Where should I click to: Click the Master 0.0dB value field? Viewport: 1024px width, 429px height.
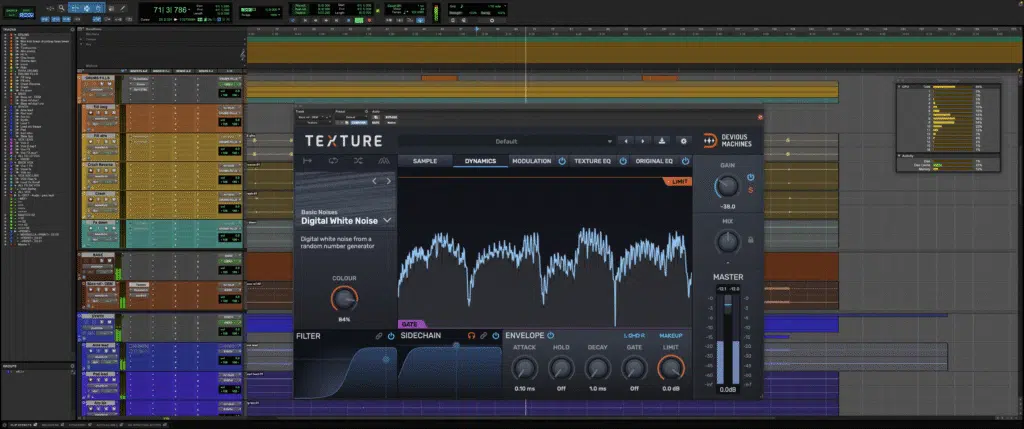pos(728,389)
